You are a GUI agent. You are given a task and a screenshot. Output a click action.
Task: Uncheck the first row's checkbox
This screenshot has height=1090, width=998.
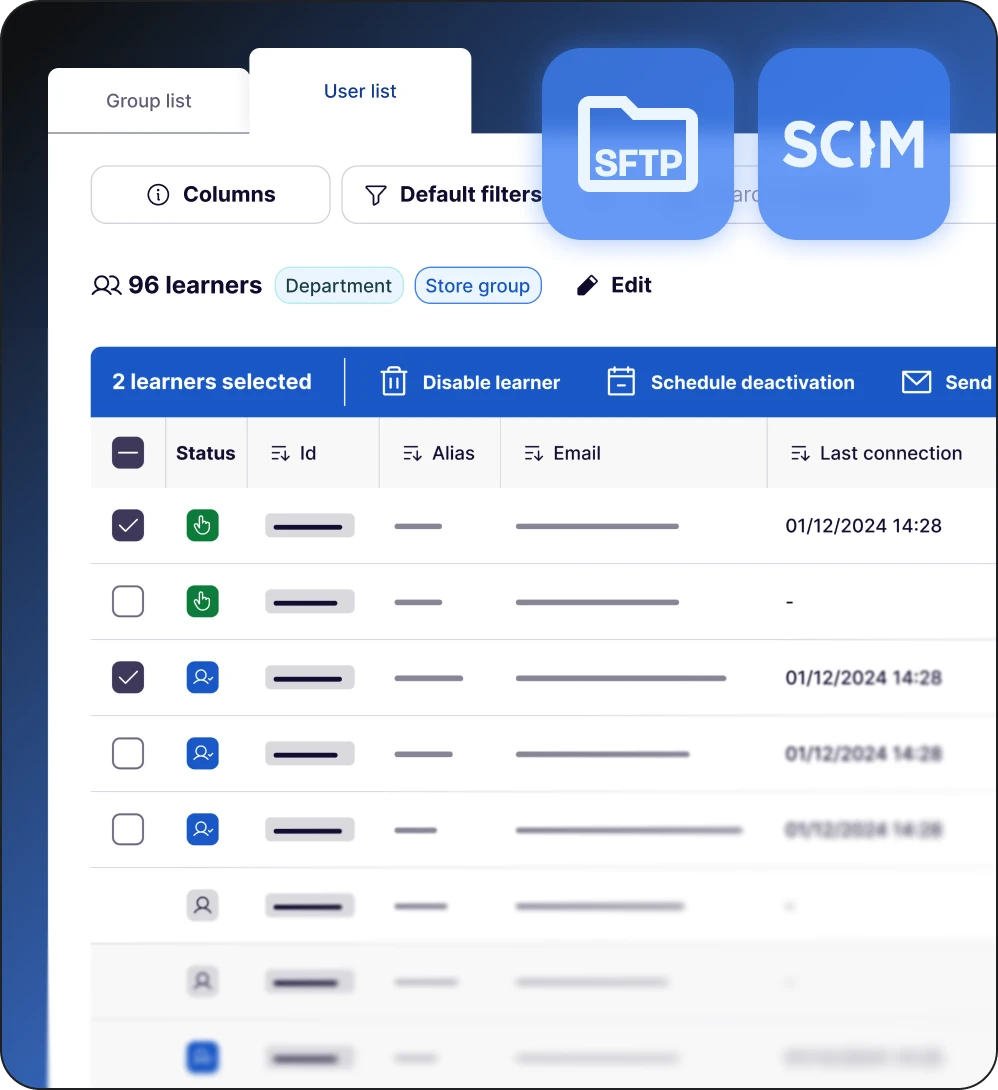coord(128,525)
